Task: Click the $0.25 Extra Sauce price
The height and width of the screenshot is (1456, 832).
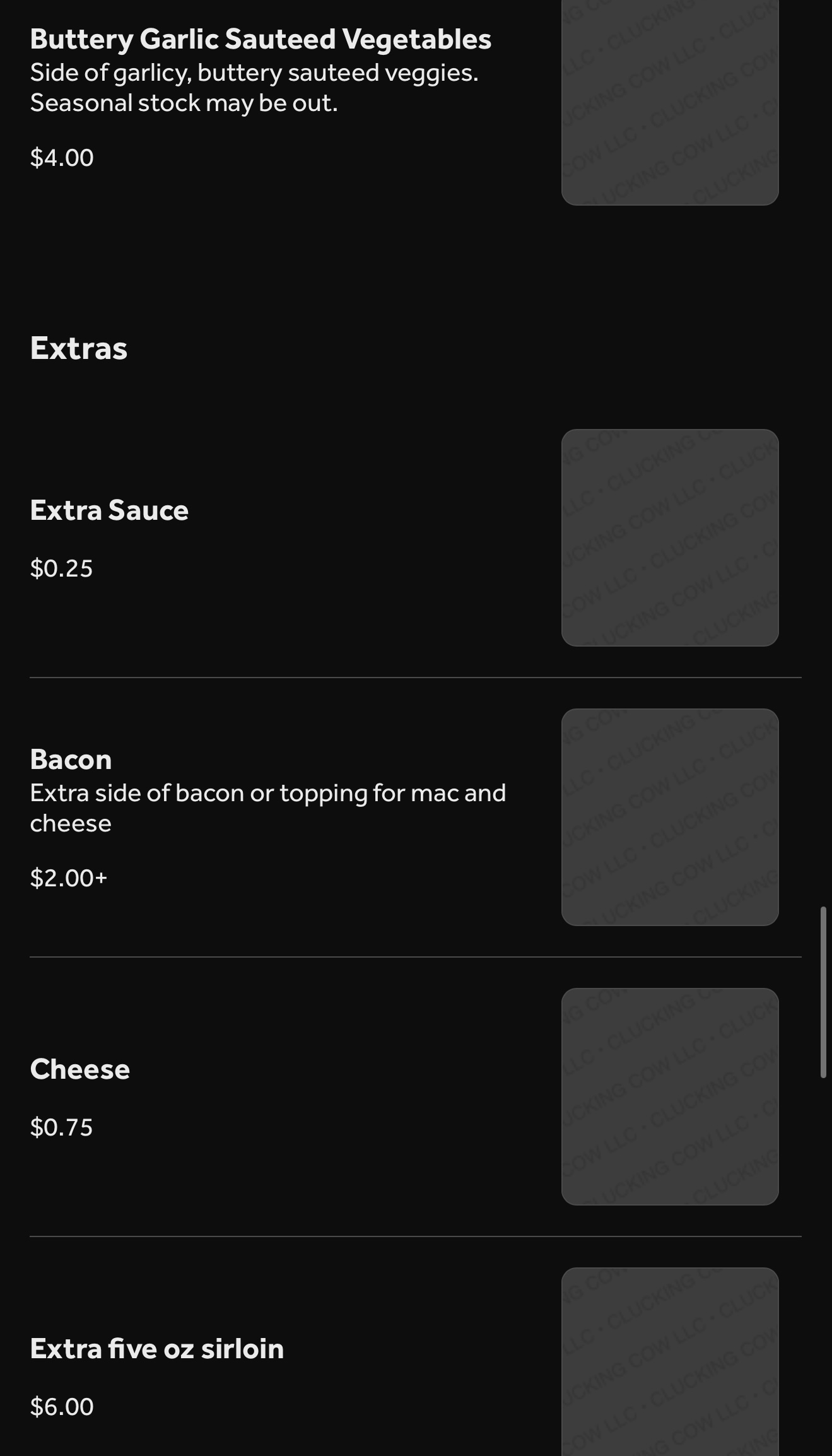Action: point(61,568)
